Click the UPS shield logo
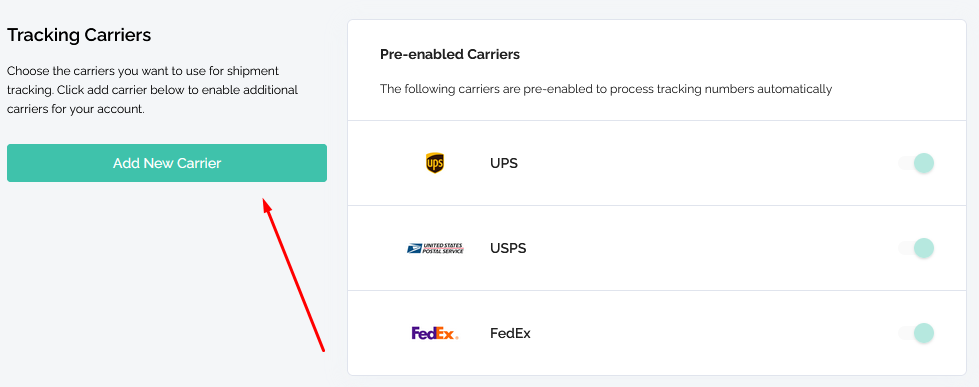Screen dimensions: 979x387 tap(435, 163)
